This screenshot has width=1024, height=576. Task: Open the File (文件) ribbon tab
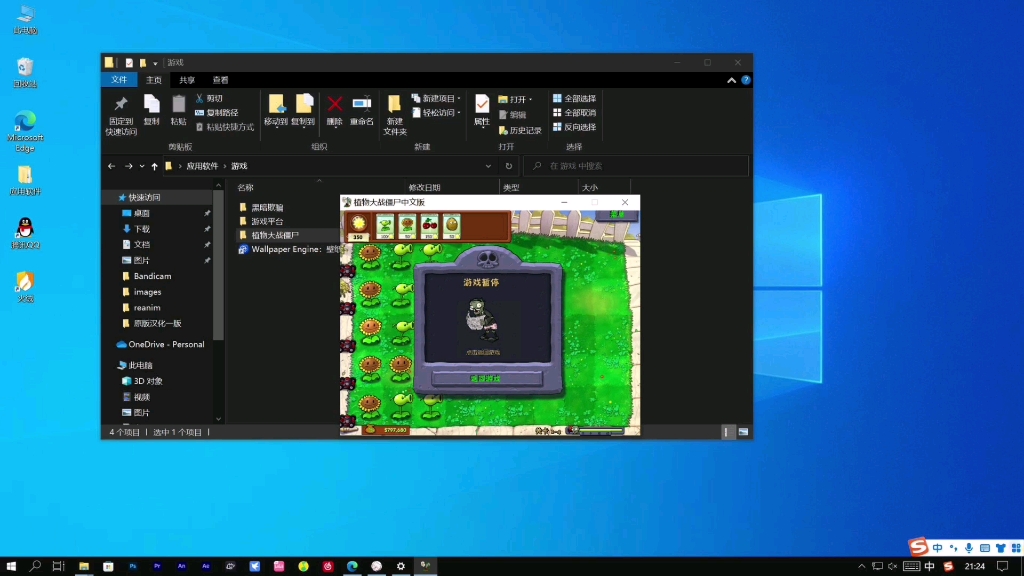[119, 80]
